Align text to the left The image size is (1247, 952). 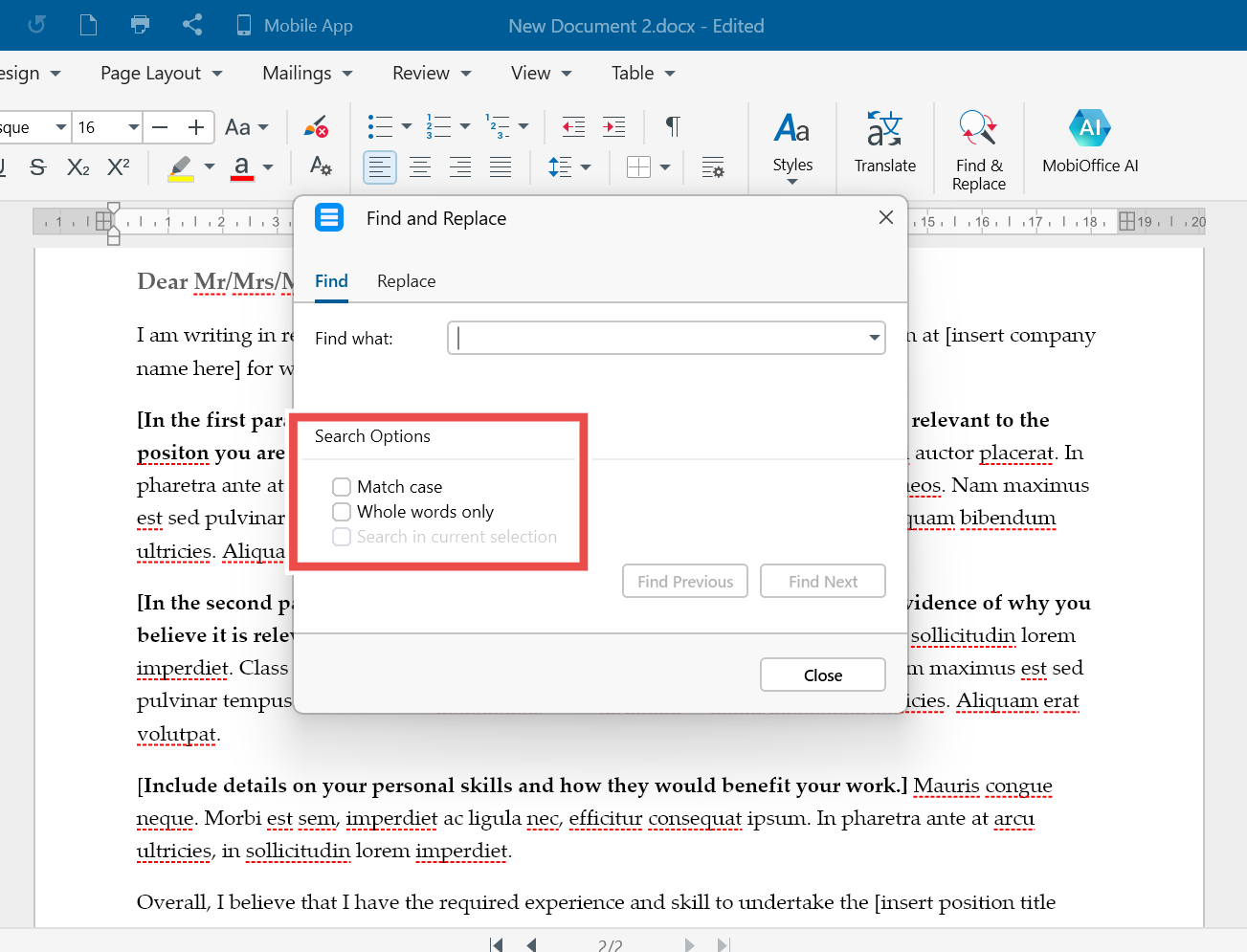coord(380,167)
